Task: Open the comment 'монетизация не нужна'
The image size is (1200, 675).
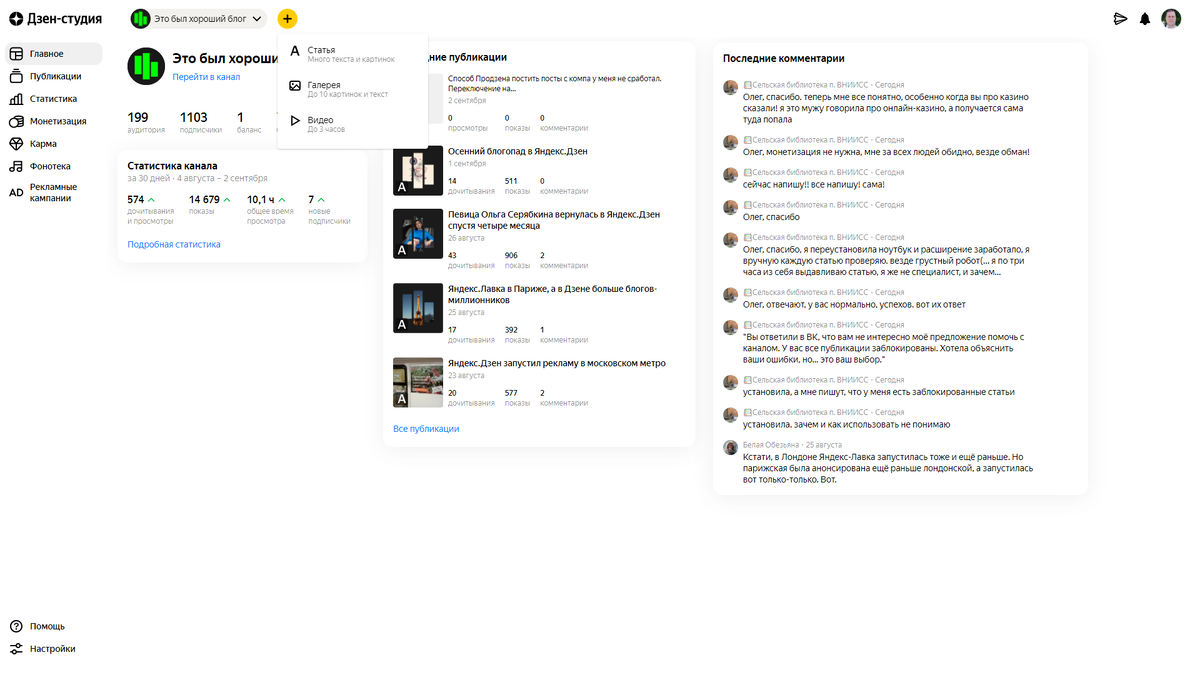Action: coord(886,152)
